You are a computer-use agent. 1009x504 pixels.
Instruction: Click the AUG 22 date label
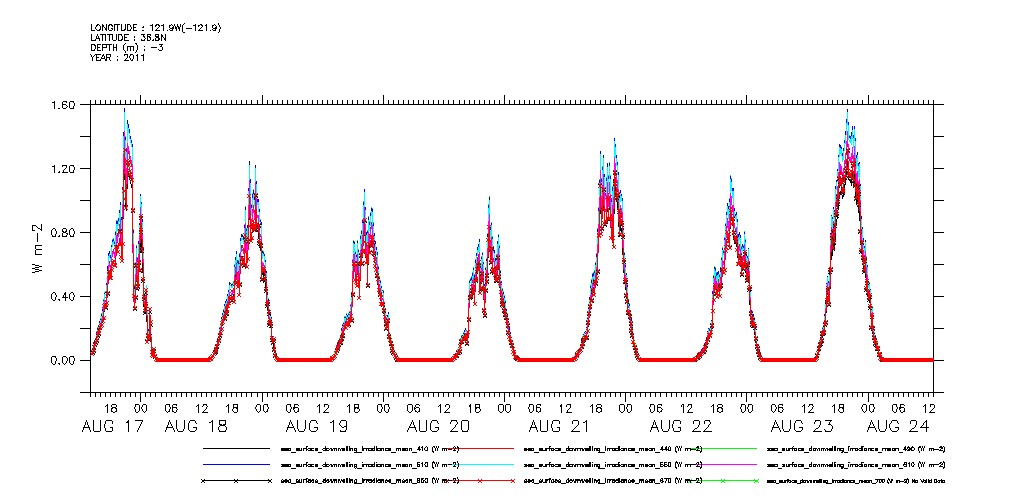681,427
